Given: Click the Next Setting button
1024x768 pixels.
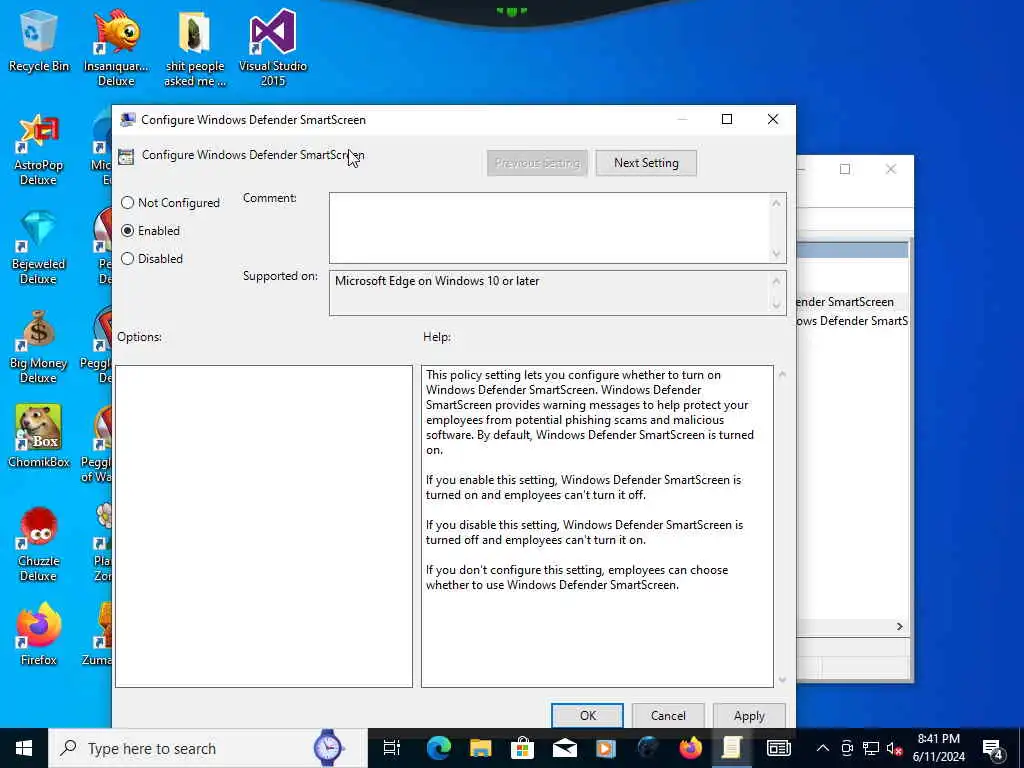Looking at the screenshot, I should [646, 163].
